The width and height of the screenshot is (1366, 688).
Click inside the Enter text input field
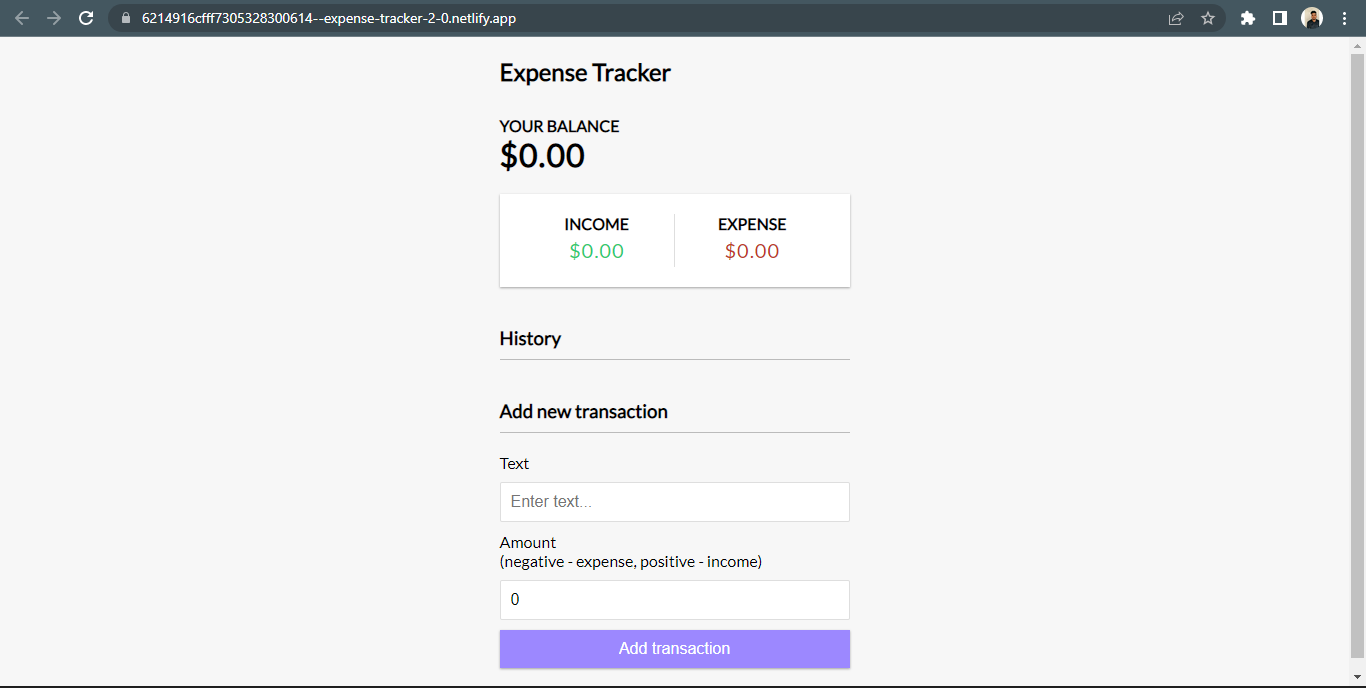674,501
